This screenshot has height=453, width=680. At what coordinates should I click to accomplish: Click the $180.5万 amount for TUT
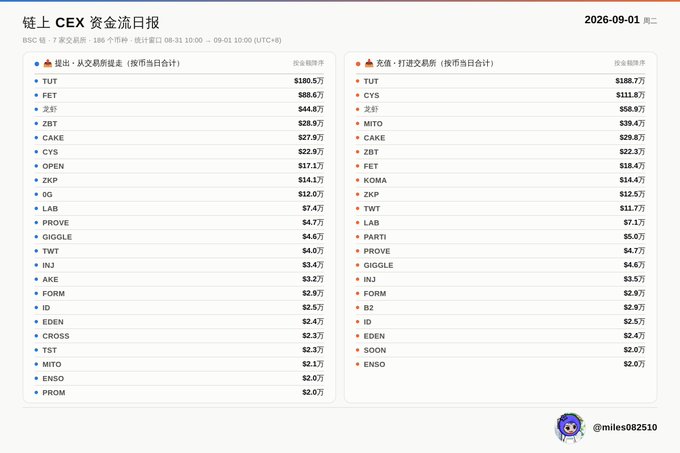[x=309, y=81]
